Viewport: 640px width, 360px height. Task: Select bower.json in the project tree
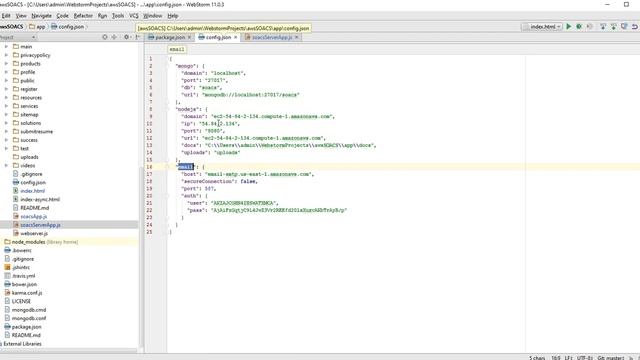point(24,284)
